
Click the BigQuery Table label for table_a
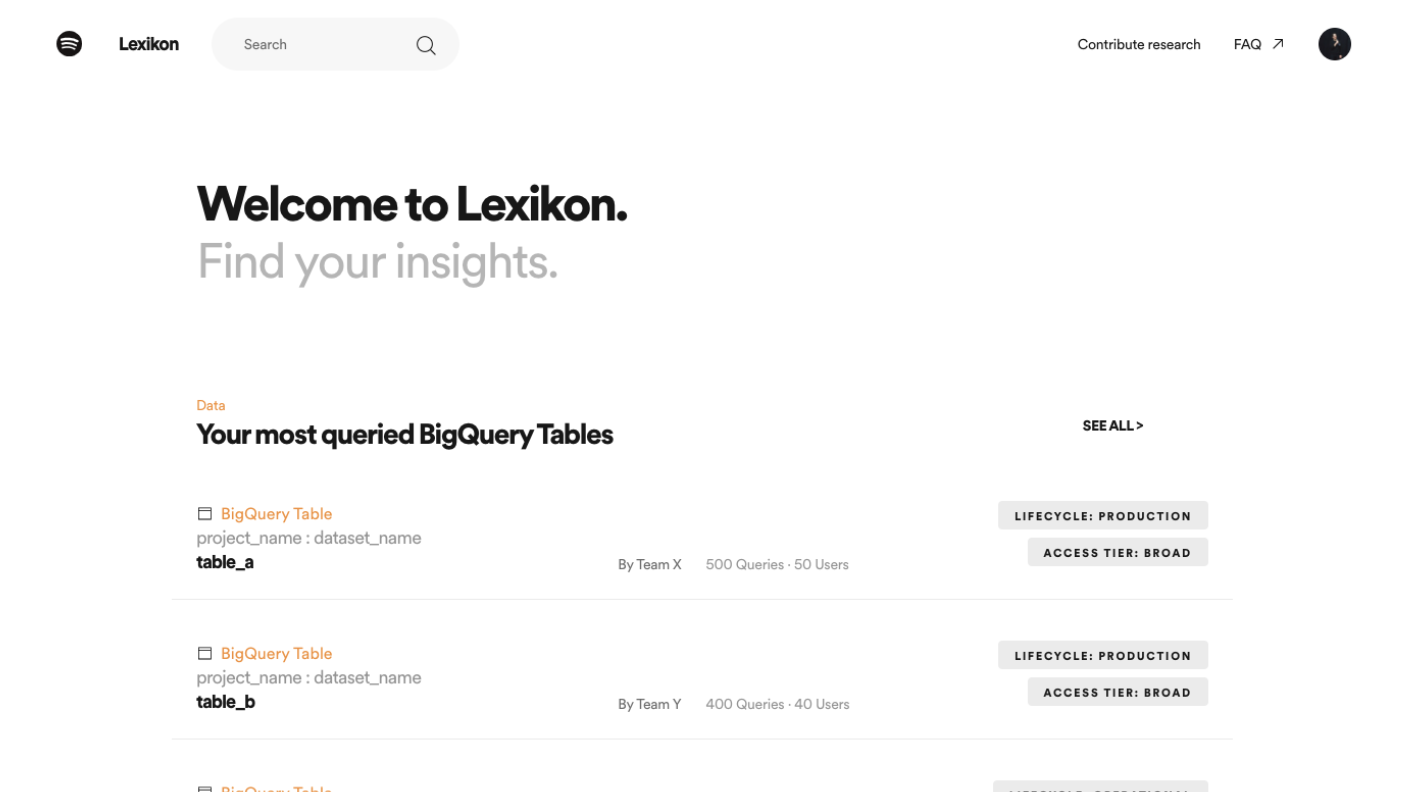coord(276,514)
